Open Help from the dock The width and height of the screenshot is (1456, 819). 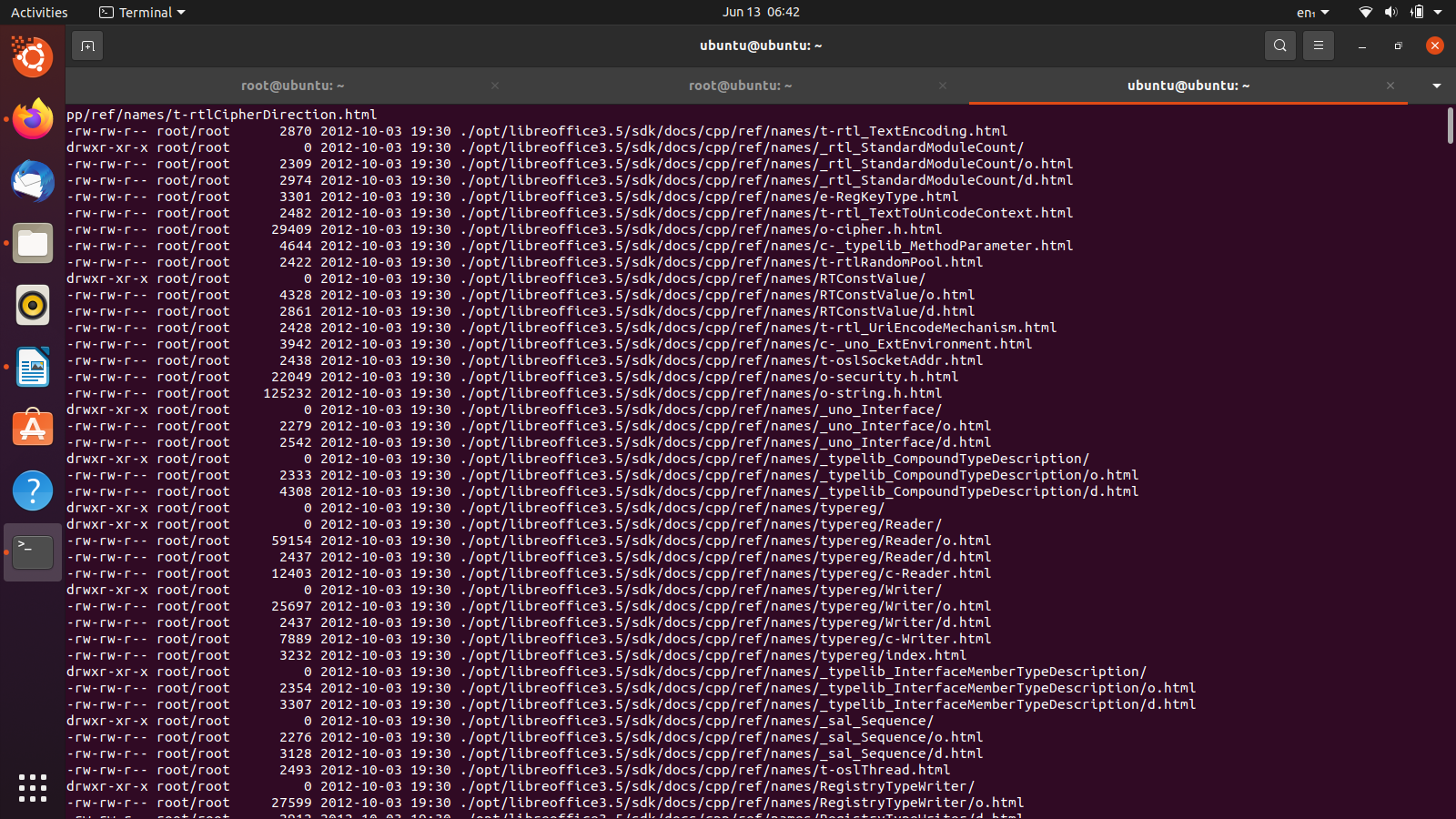33,490
